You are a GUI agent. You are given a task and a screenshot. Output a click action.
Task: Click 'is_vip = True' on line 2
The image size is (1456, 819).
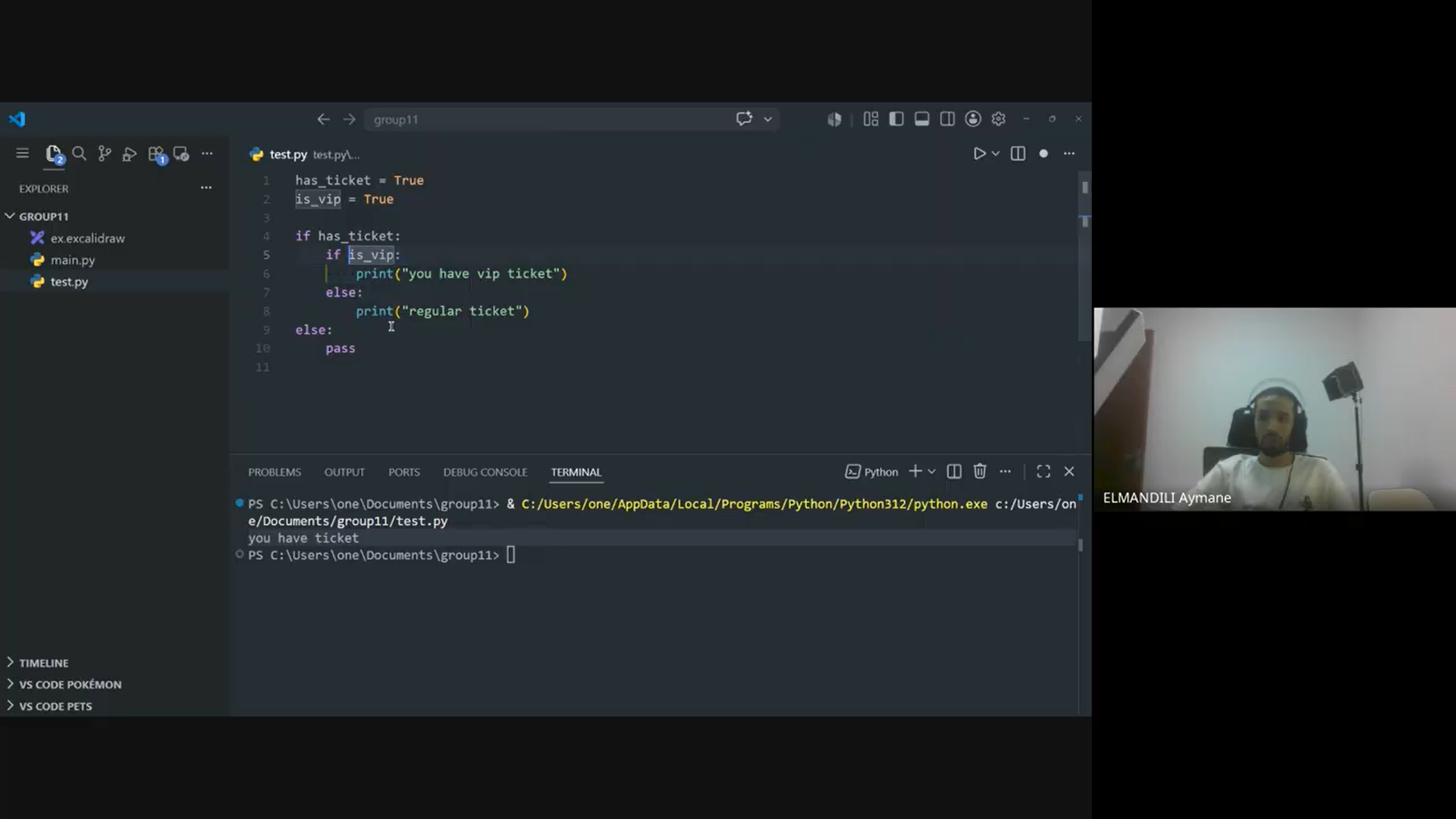[344, 199]
